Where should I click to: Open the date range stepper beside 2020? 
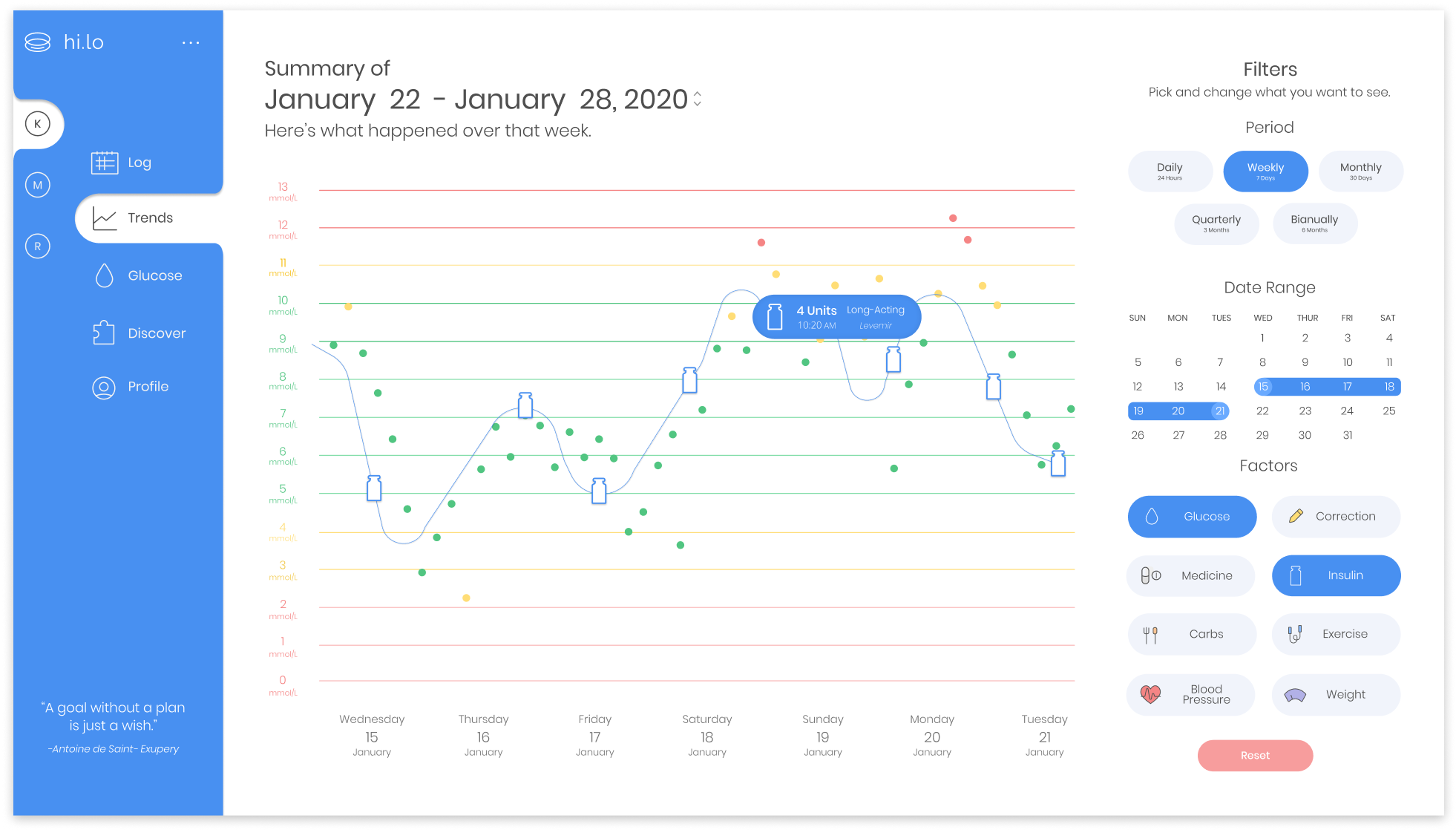coord(698,99)
